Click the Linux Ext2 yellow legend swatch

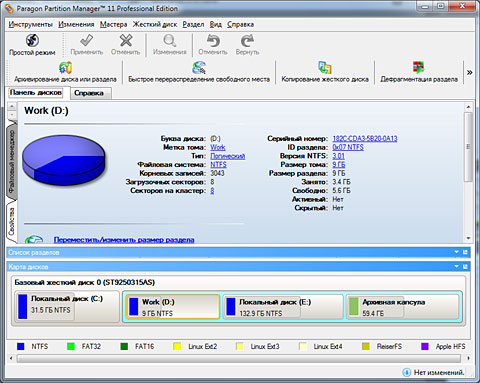(x=177, y=346)
